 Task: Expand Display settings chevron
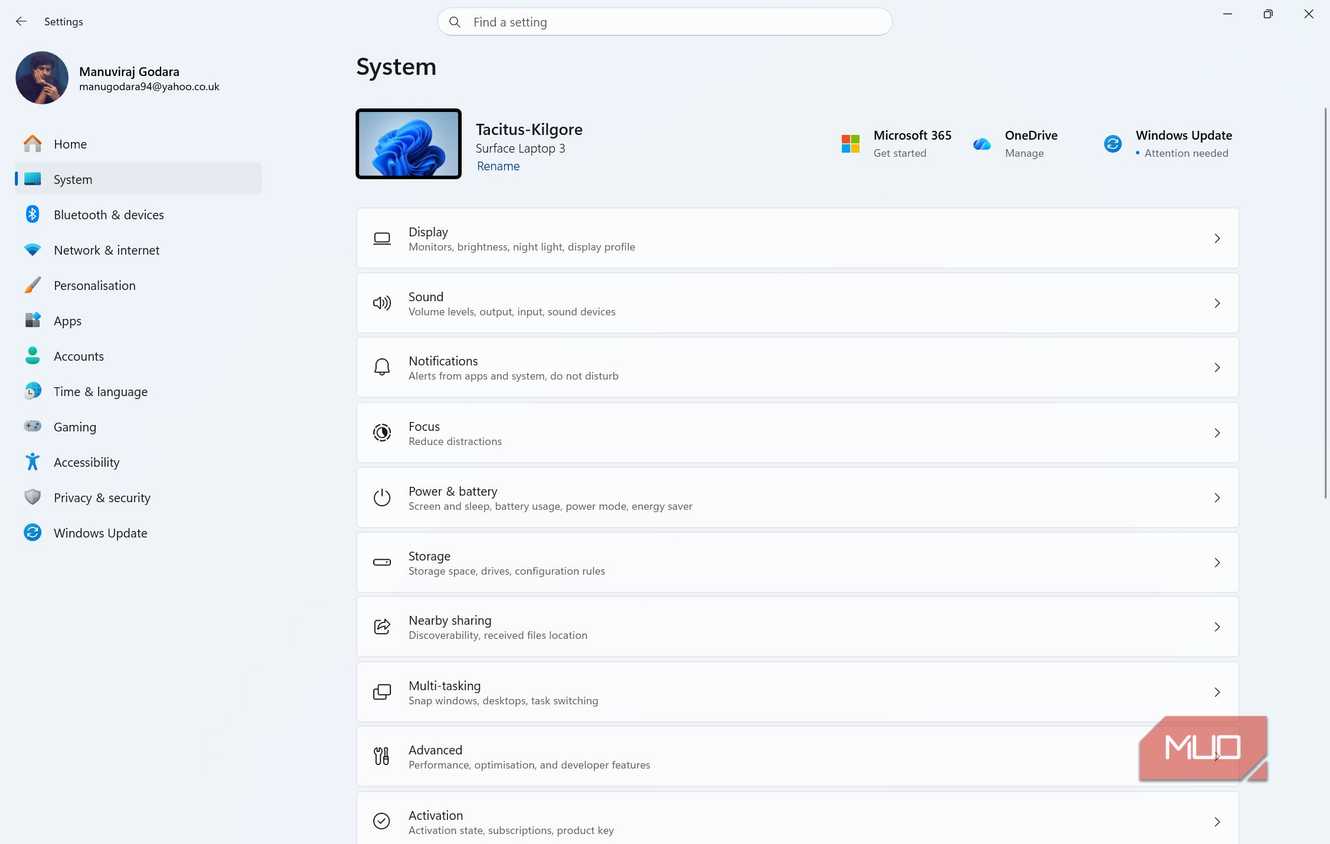click(x=1217, y=239)
